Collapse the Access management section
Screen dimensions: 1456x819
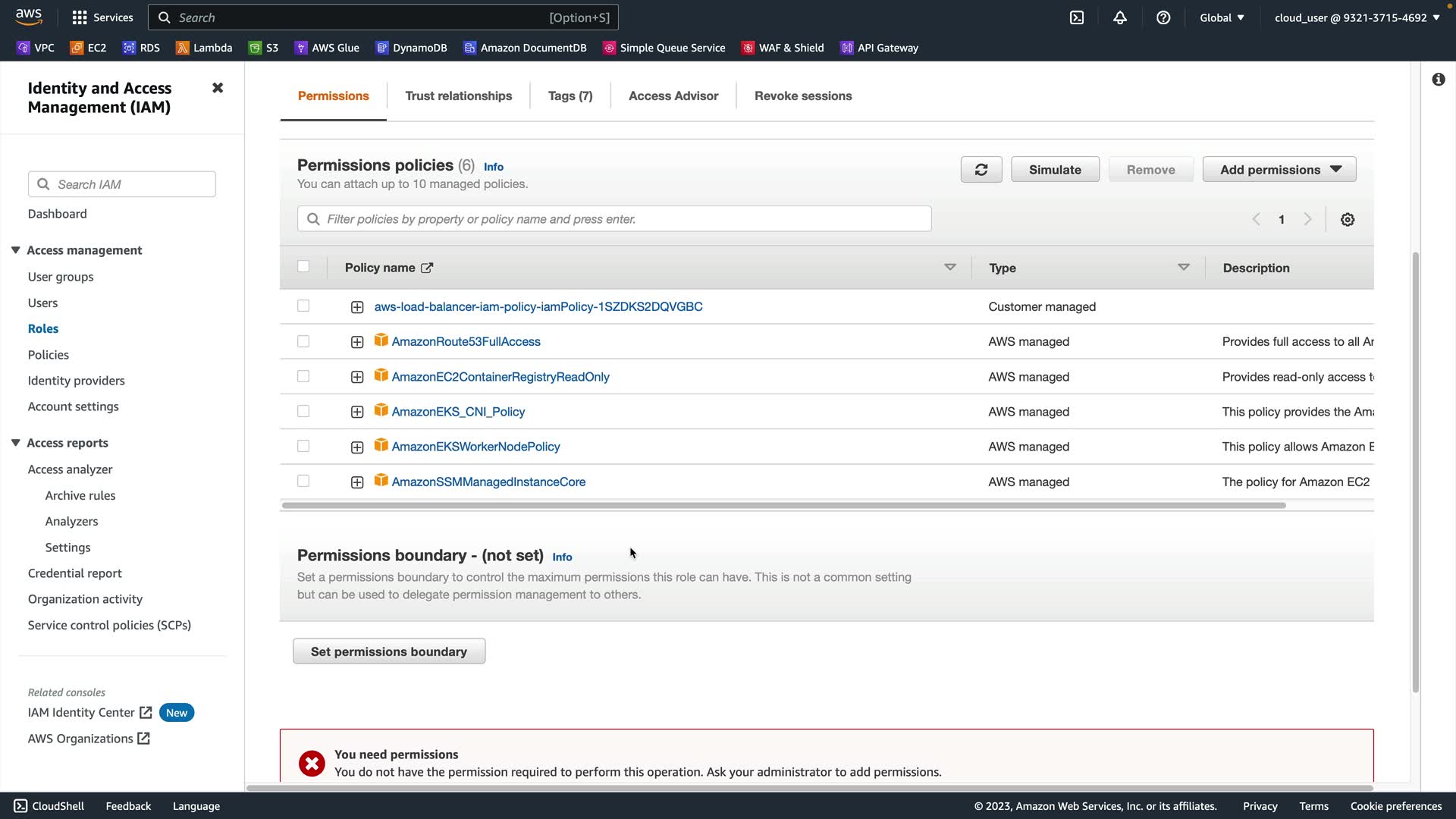point(15,250)
